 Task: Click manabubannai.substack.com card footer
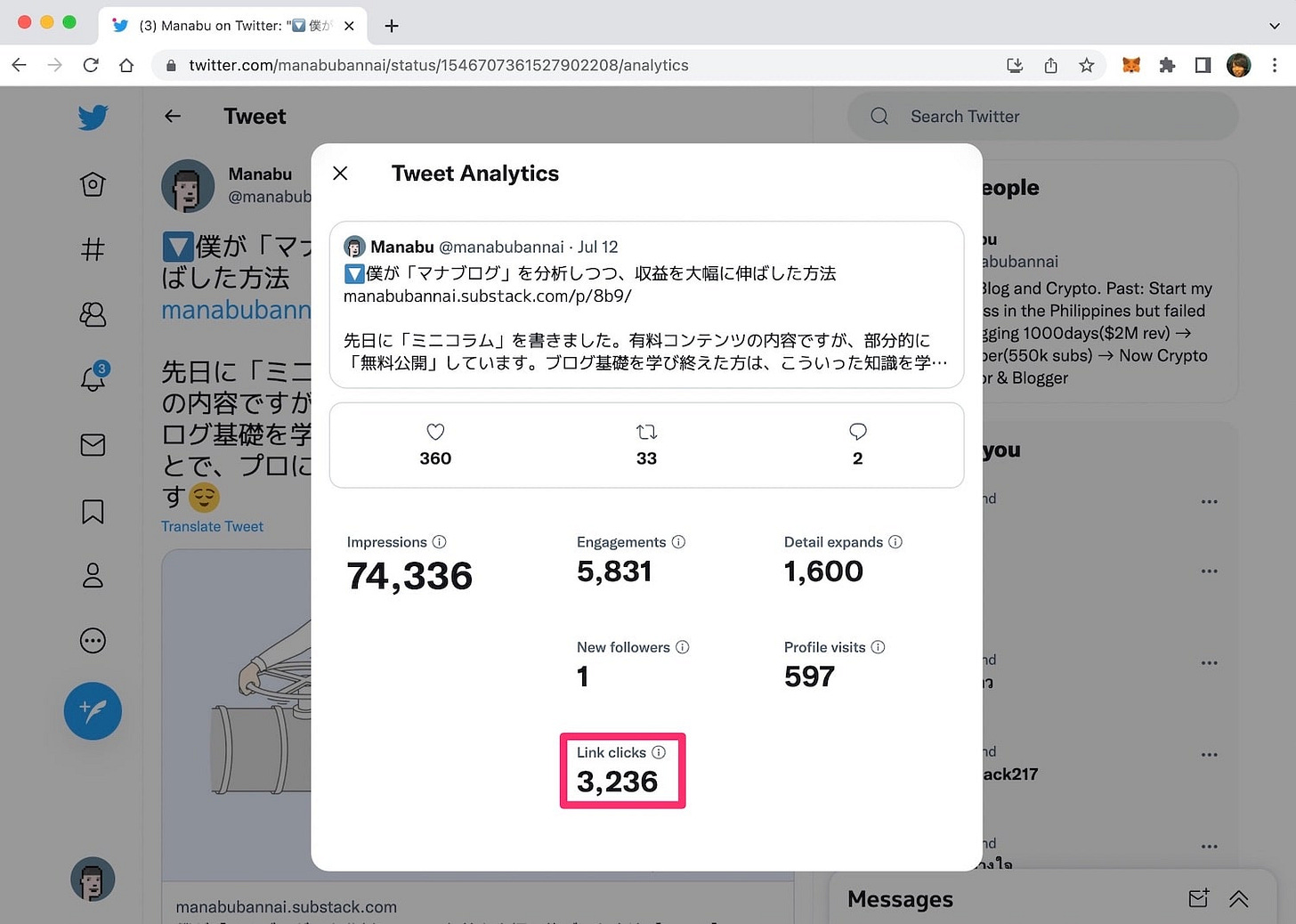pyautogui.click(x=287, y=906)
